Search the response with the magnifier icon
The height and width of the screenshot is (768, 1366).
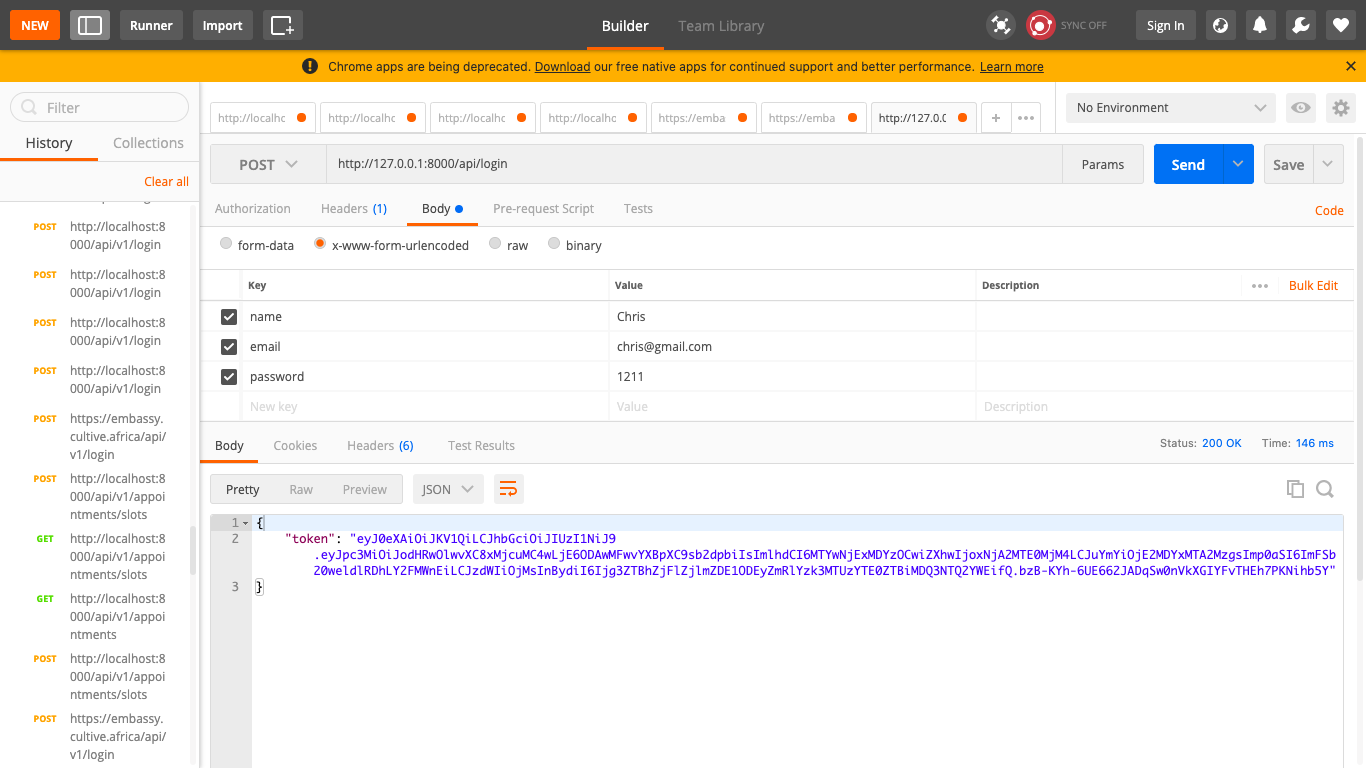pyautogui.click(x=1325, y=489)
